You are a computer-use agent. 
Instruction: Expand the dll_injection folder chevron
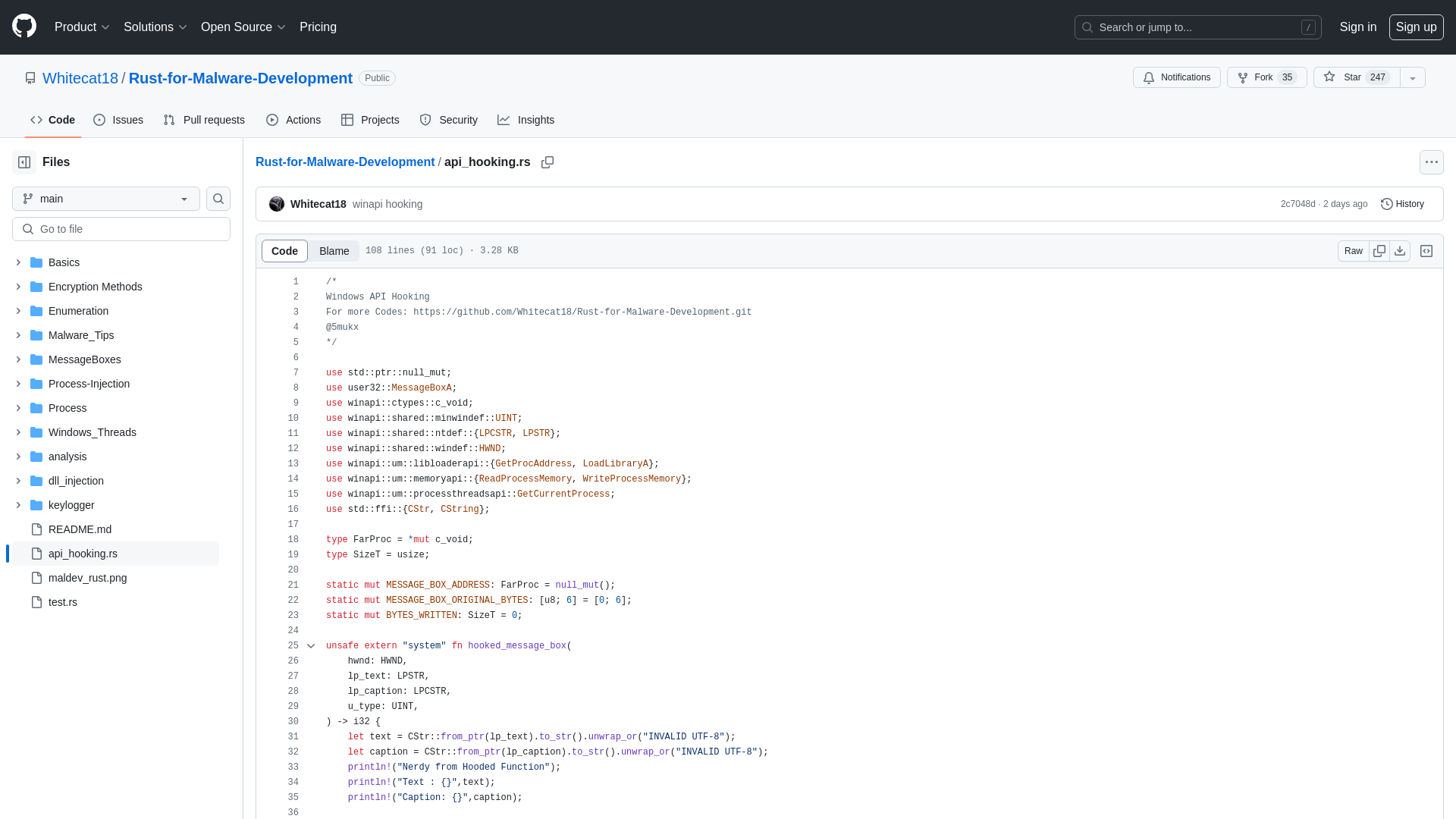(x=18, y=481)
